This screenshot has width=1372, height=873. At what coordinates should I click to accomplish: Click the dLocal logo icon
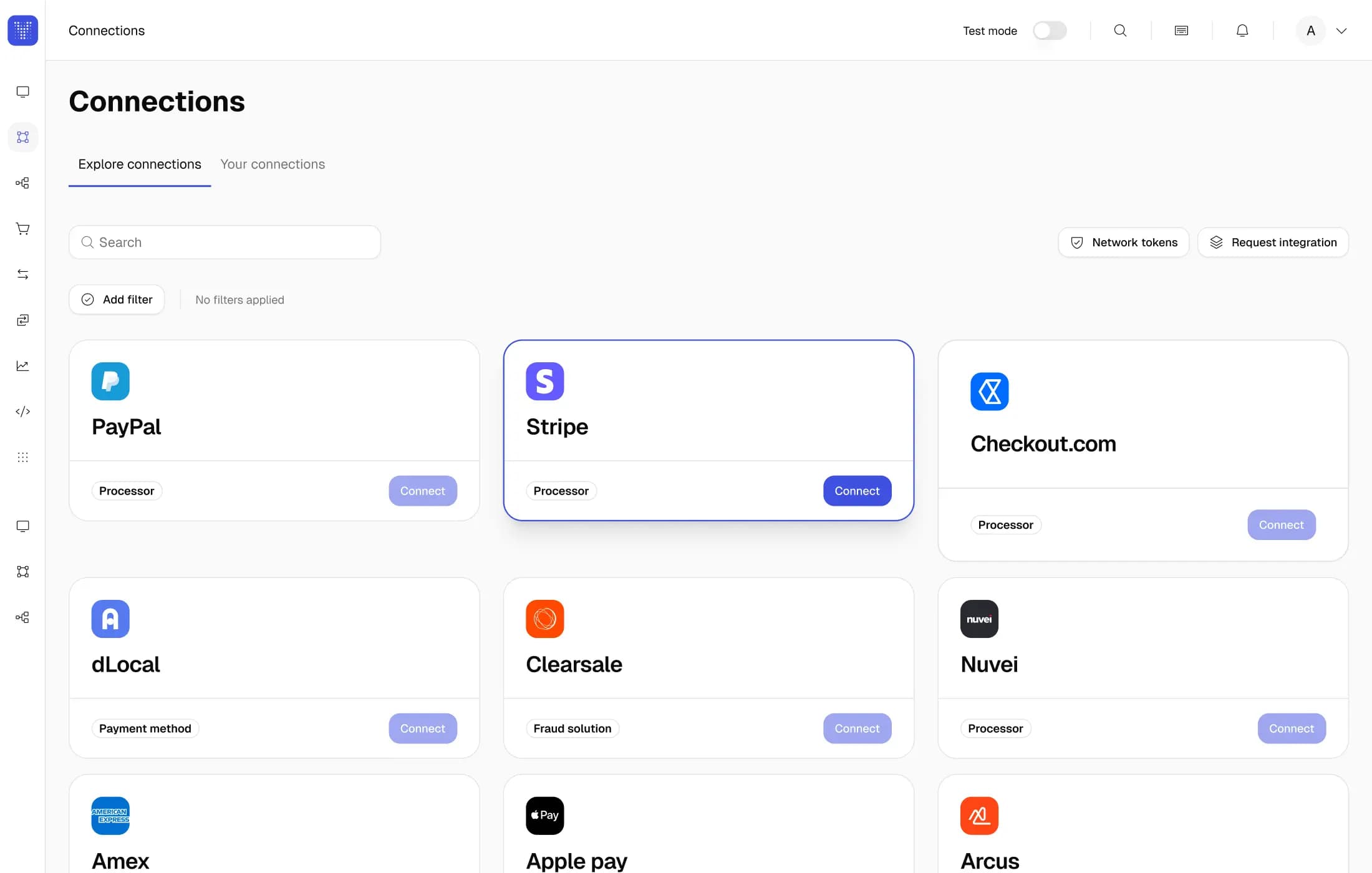(110, 619)
